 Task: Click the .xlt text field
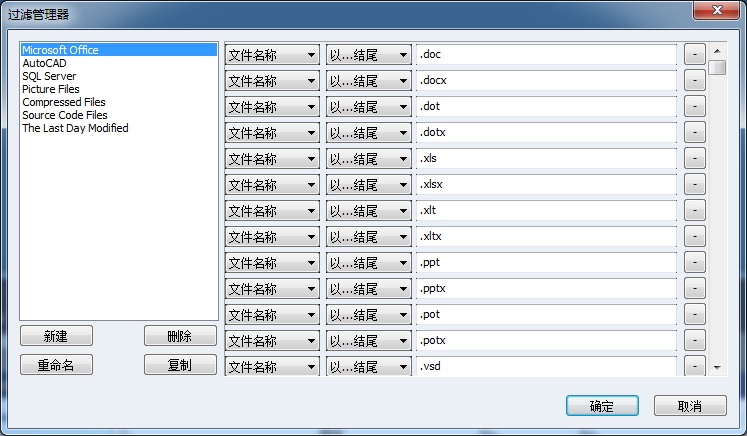coord(546,210)
